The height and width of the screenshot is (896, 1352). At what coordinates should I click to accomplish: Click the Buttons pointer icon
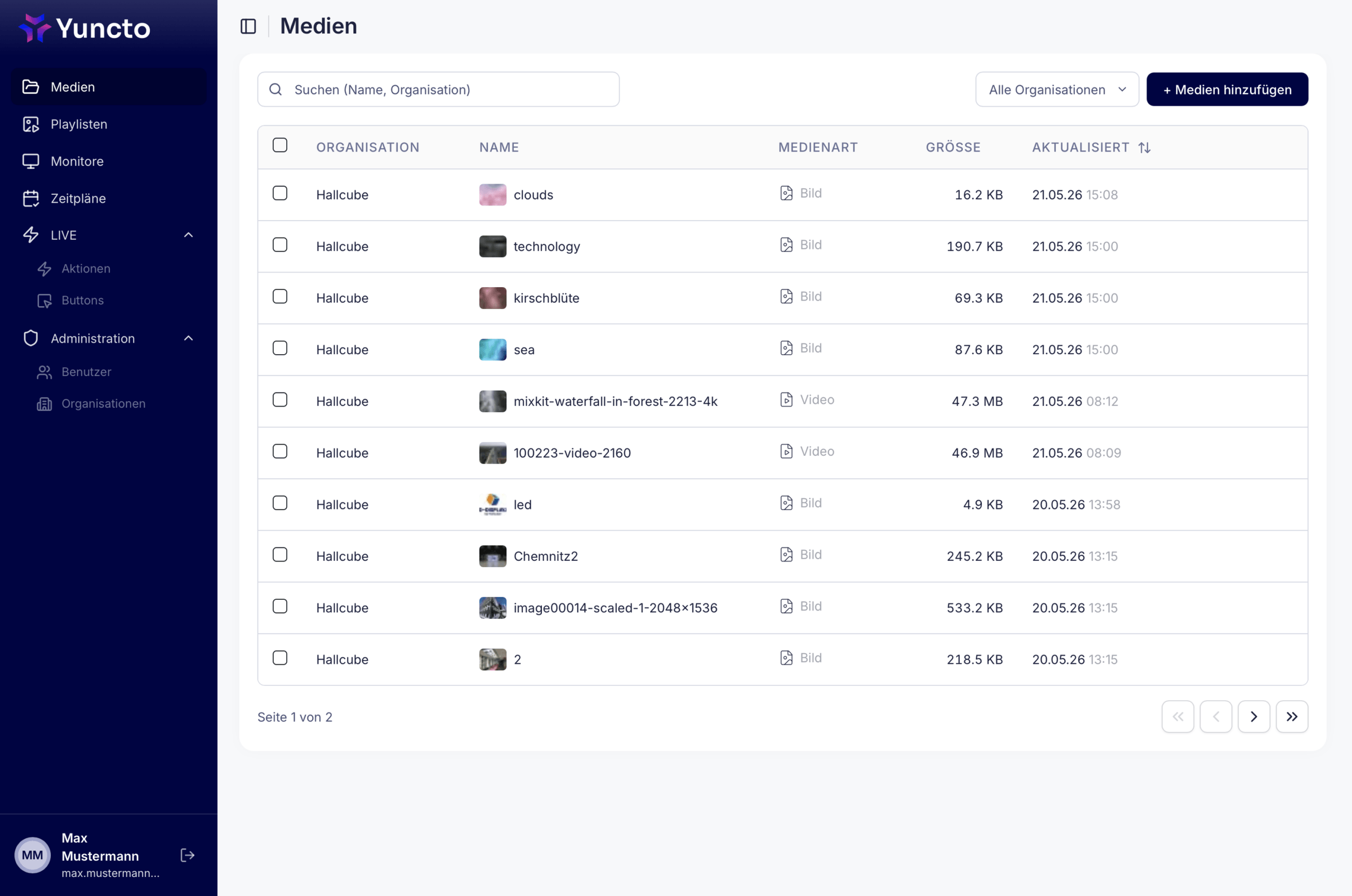[45, 301]
